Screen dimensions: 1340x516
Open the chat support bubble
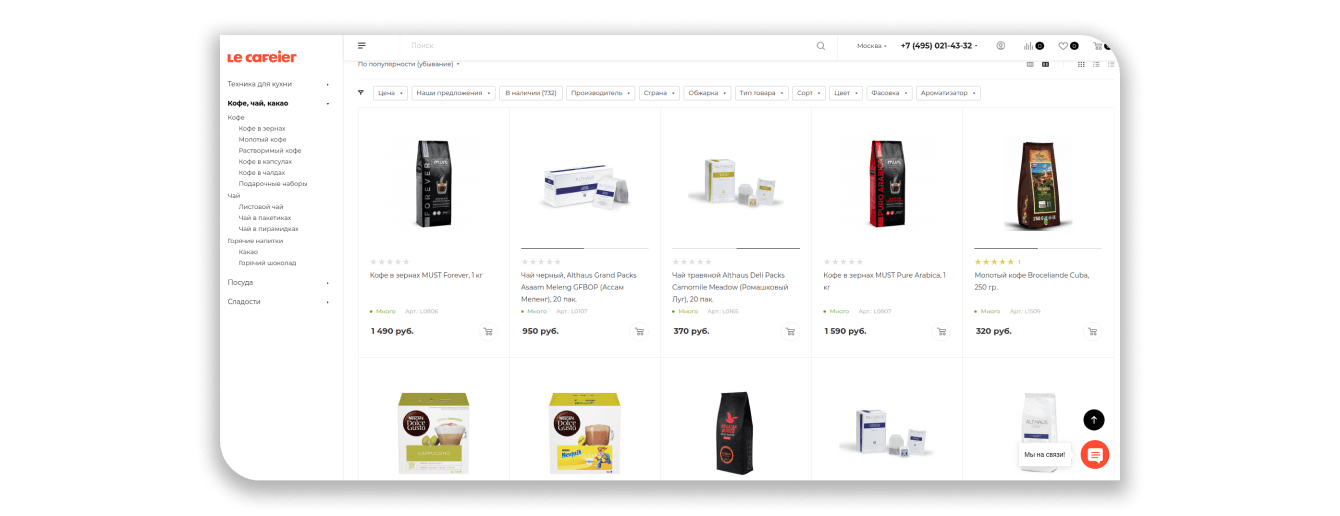pyautogui.click(x=1095, y=455)
